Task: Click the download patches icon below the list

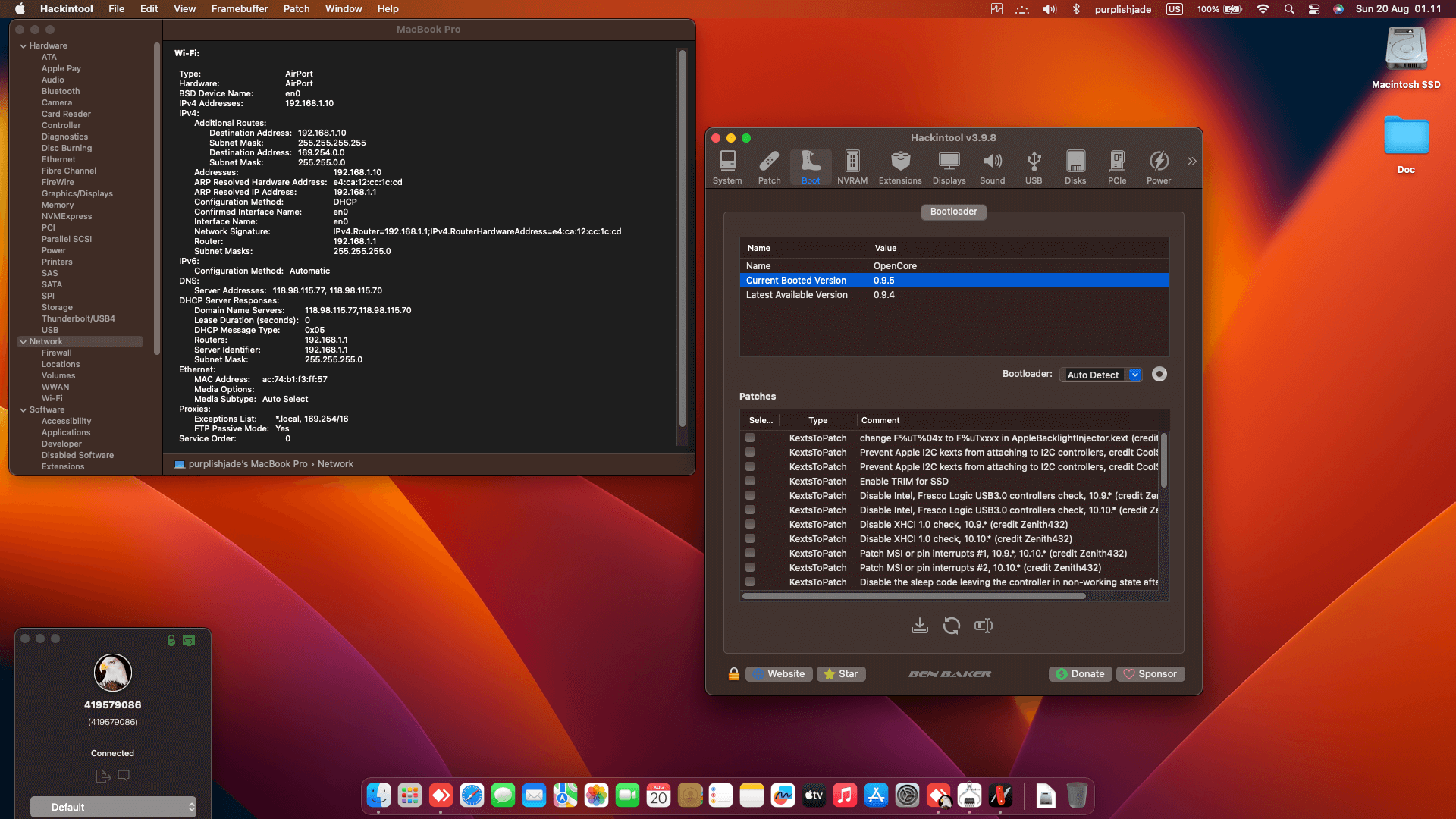Action: click(919, 626)
